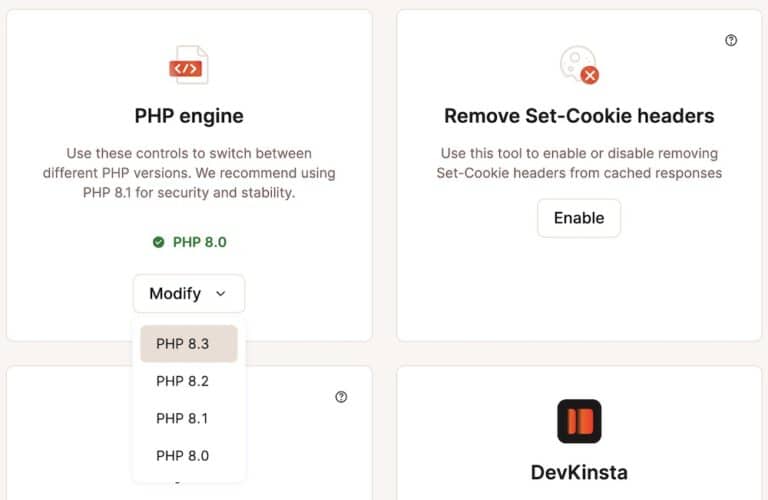
Task: Open help for Remove Set-Cookie headers
Action: click(x=731, y=40)
